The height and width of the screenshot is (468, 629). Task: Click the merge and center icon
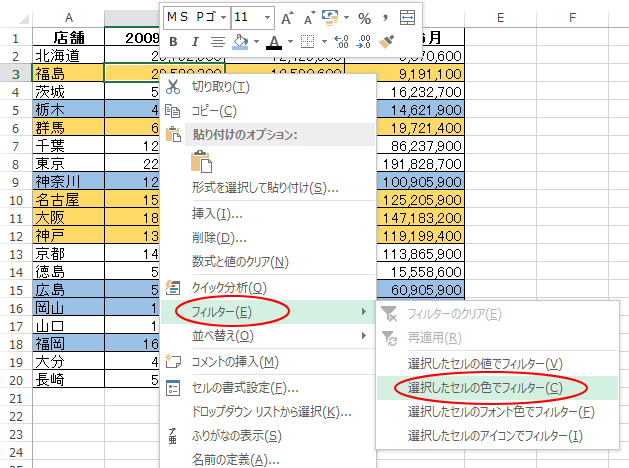pyautogui.click(x=408, y=18)
